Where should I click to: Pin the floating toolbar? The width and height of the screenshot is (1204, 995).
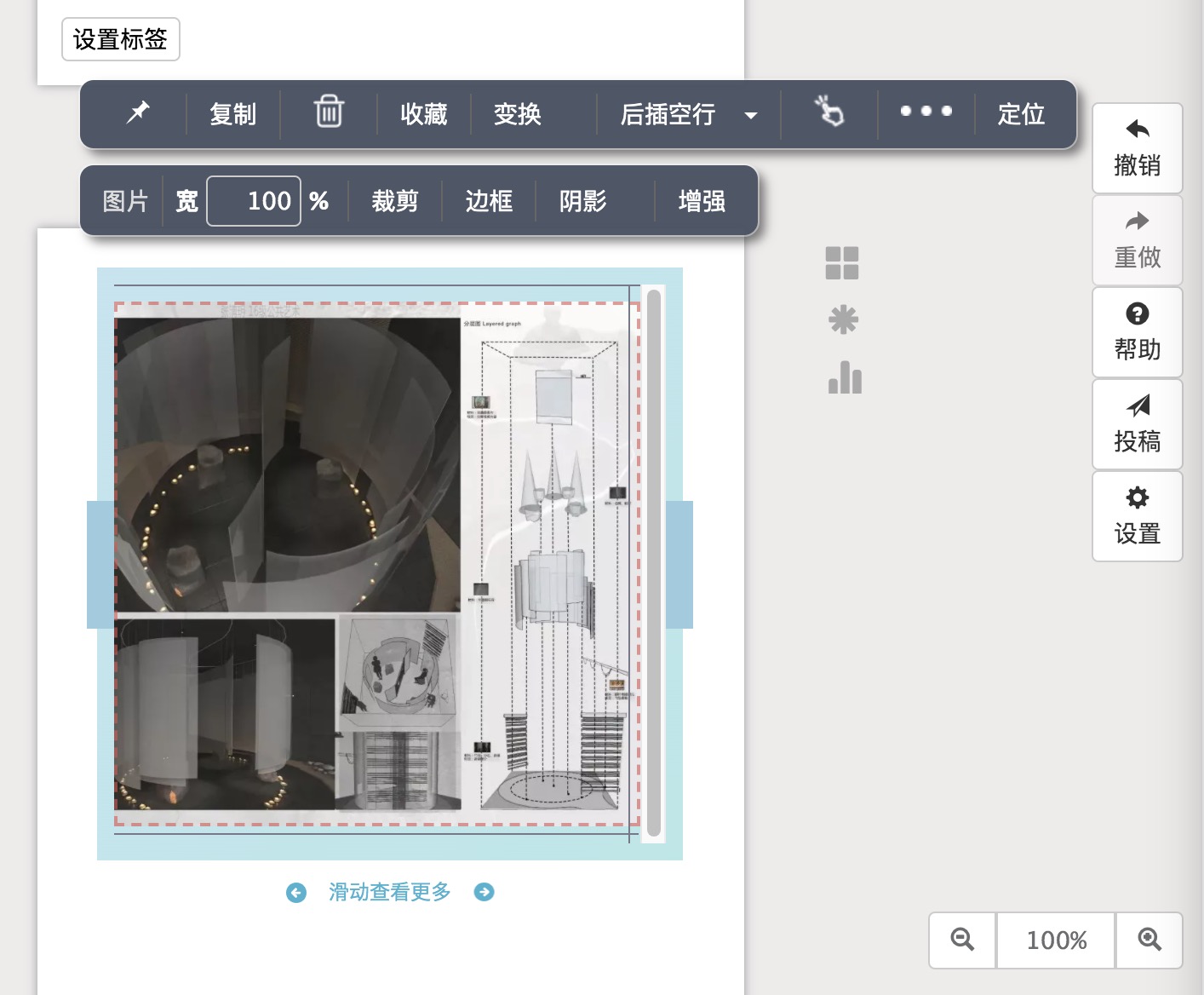click(138, 113)
